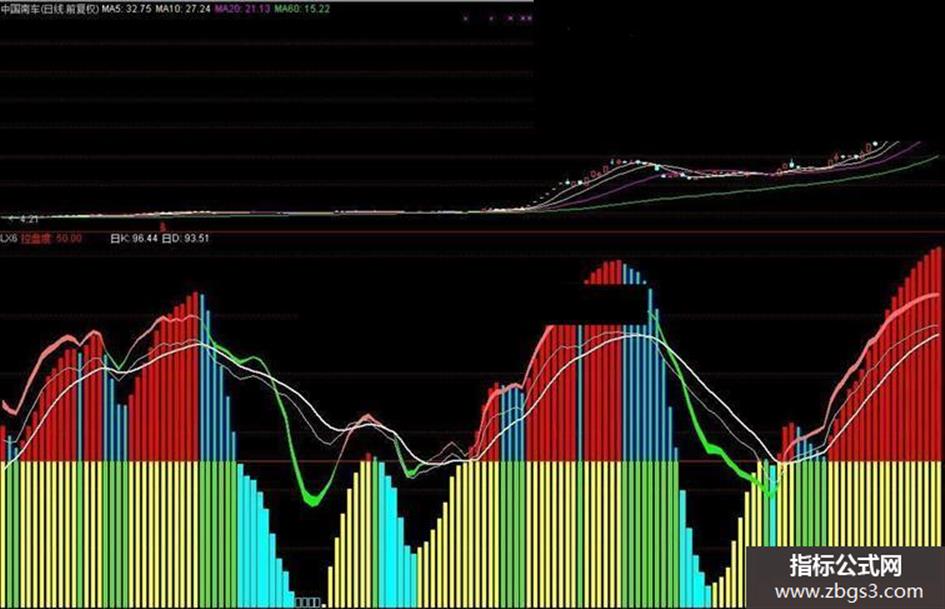
Task: Click the MA5: 32.75 moving average label
Action: pyautogui.click(x=126, y=9)
